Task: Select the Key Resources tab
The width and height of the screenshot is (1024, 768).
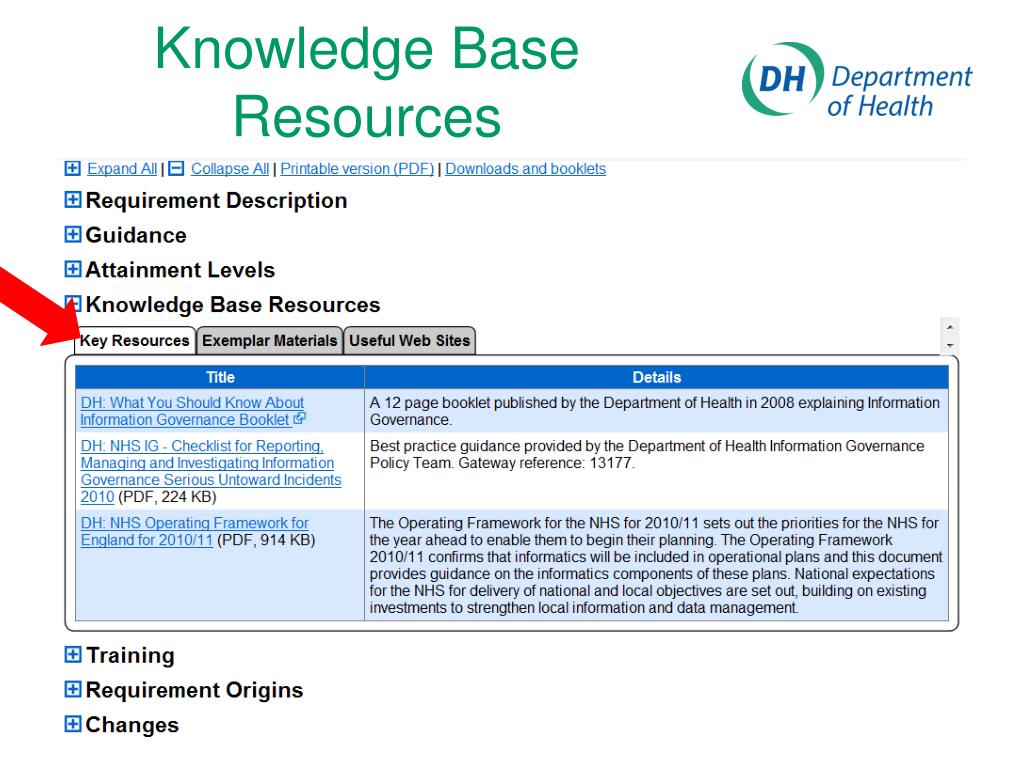Action: 135,341
